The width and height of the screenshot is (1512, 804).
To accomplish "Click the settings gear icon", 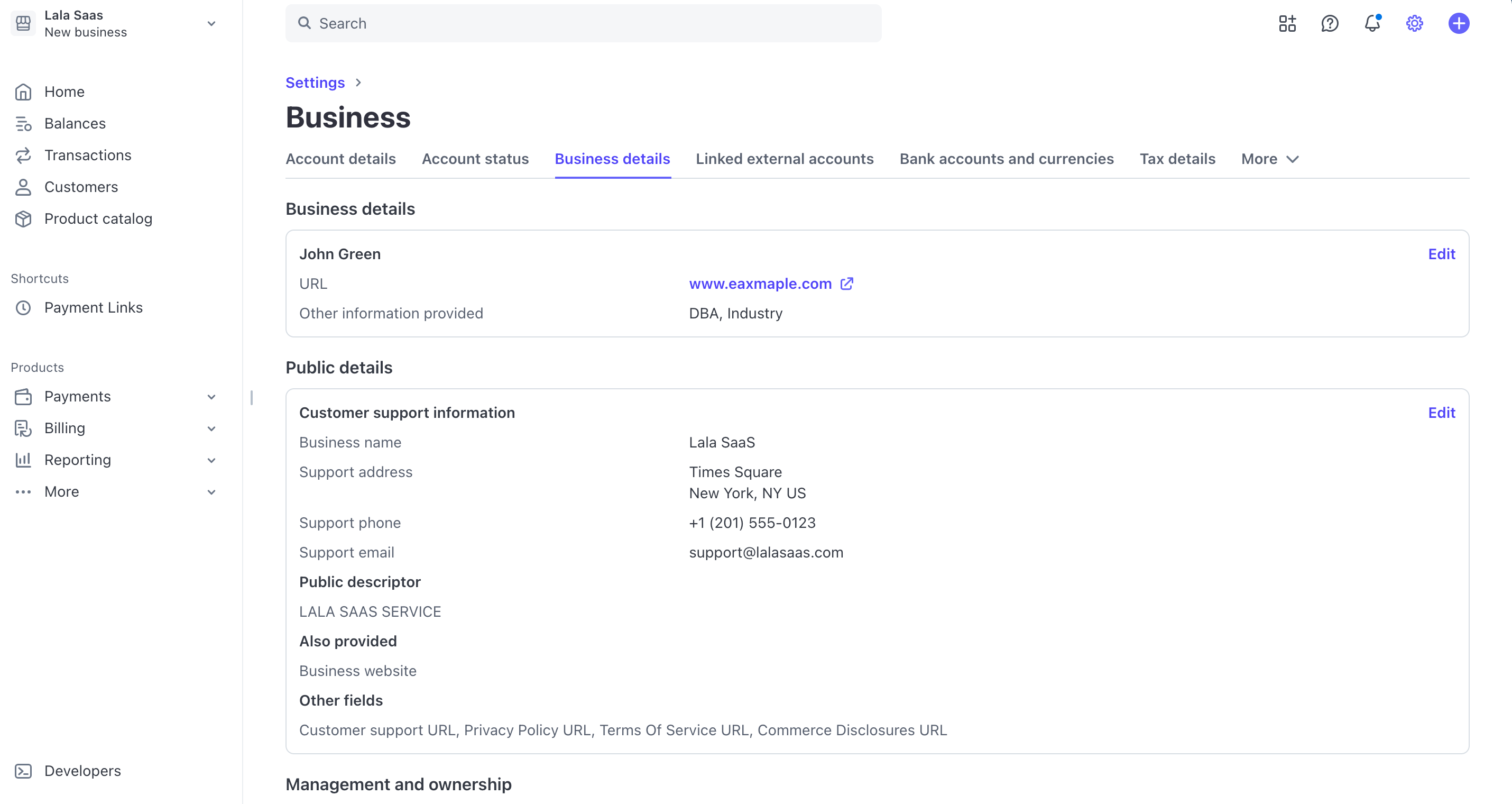I will 1414,23.
